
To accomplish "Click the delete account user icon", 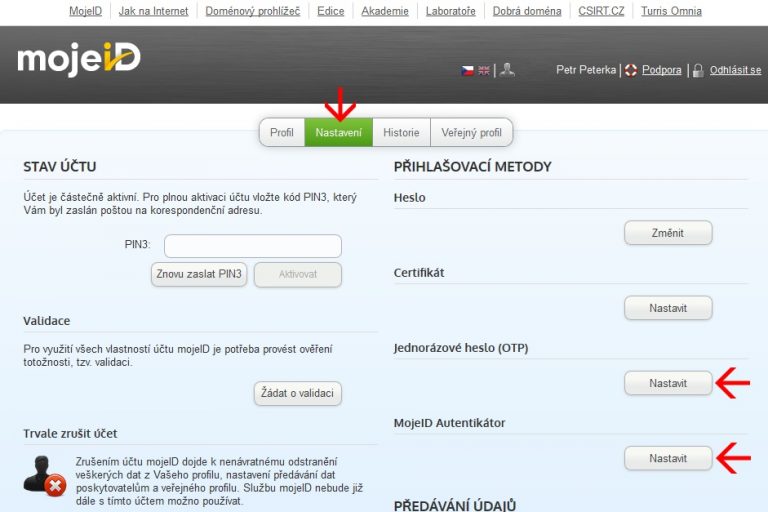I will click(x=45, y=476).
